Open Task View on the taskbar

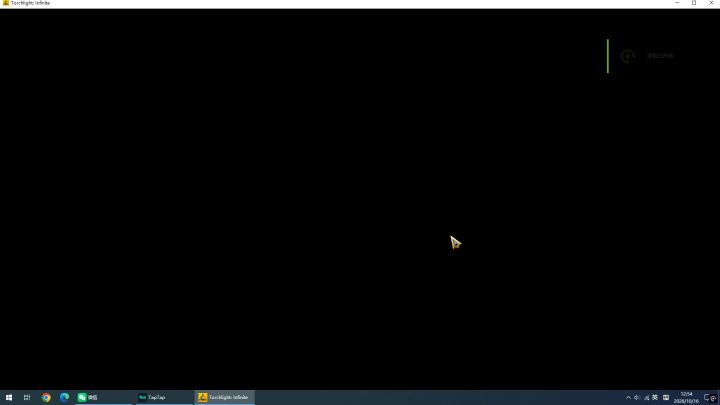[x=27, y=397]
